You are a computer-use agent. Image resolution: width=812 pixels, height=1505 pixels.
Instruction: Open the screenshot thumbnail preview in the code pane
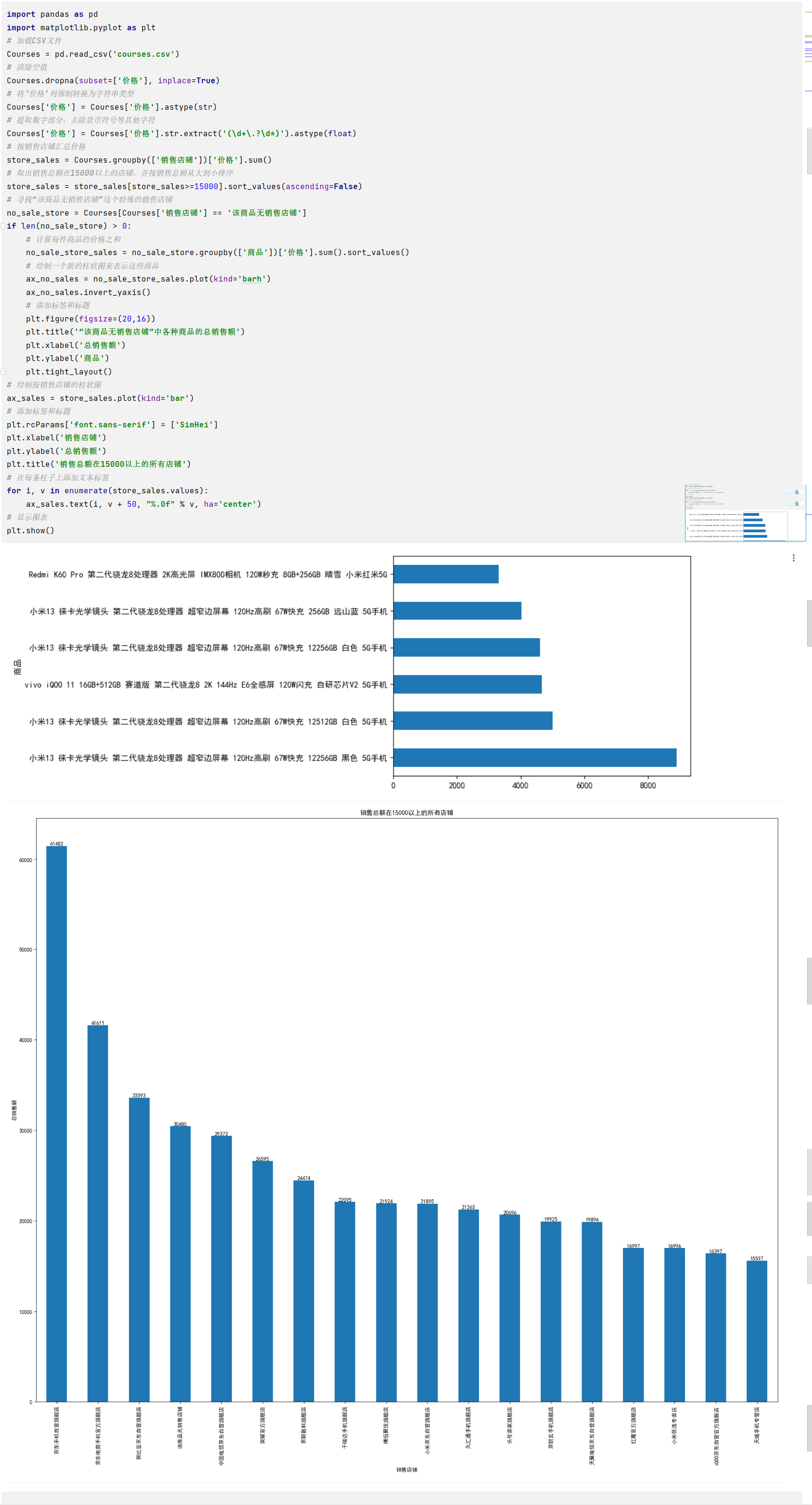point(745,513)
